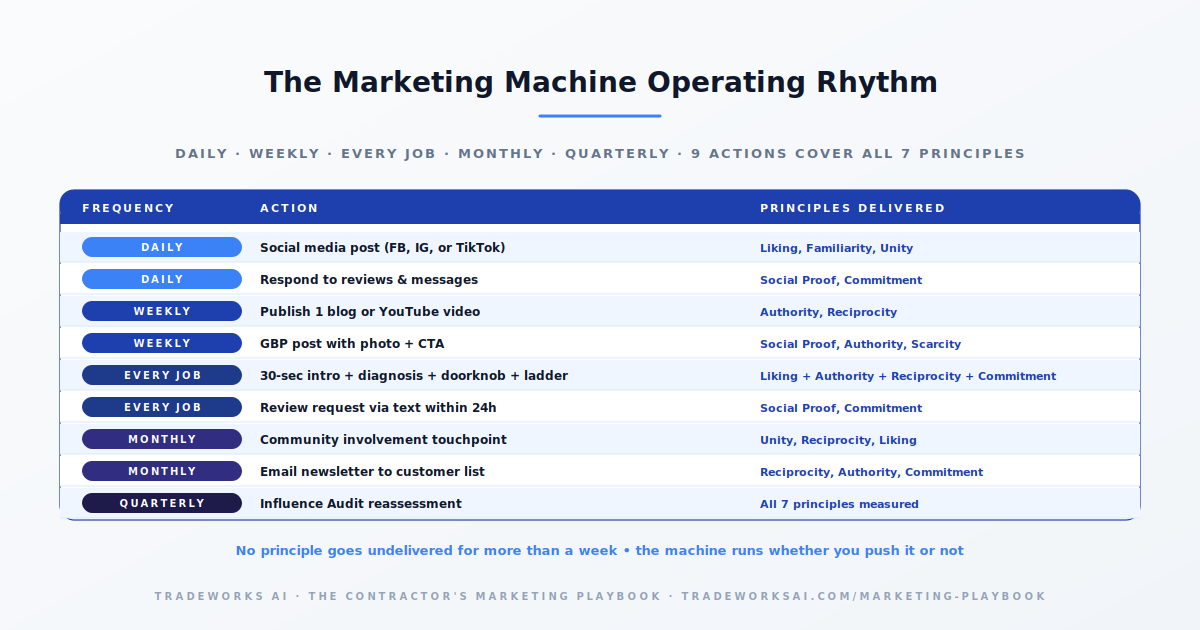Click 'Unity, Reciprocity, Liking' principles
Image resolution: width=1200 pixels, height=630 pixels.
point(838,440)
